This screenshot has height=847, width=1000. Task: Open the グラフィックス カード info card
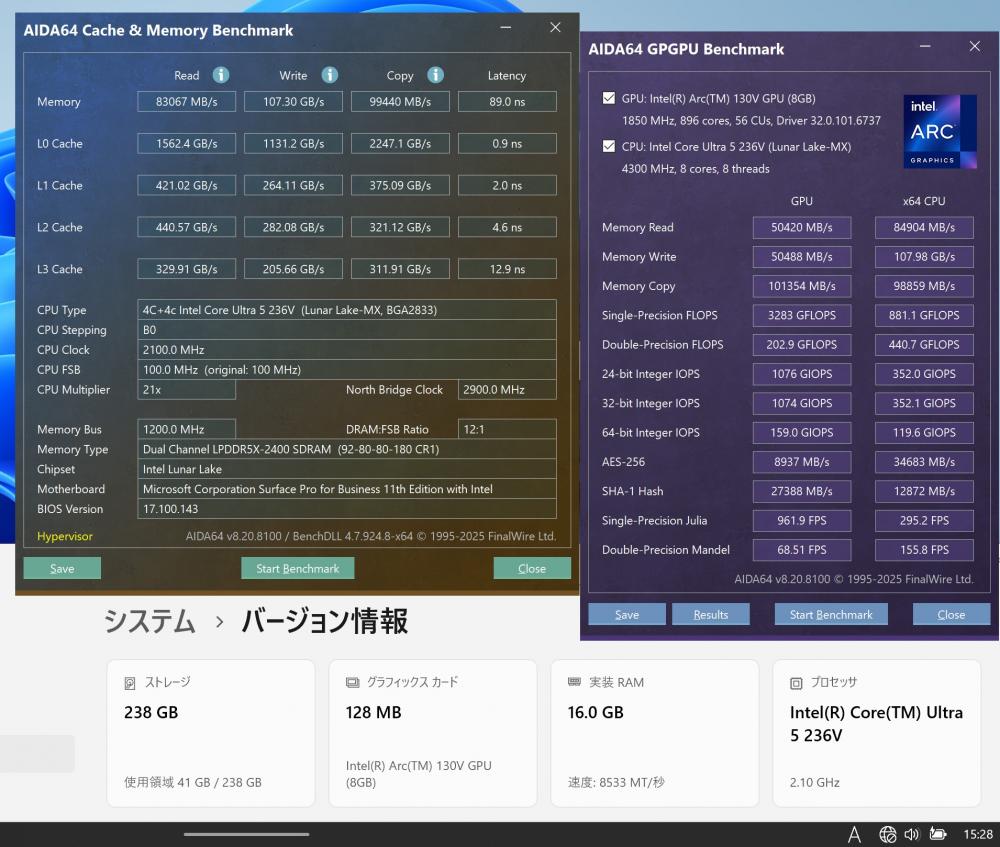click(432, 732)
